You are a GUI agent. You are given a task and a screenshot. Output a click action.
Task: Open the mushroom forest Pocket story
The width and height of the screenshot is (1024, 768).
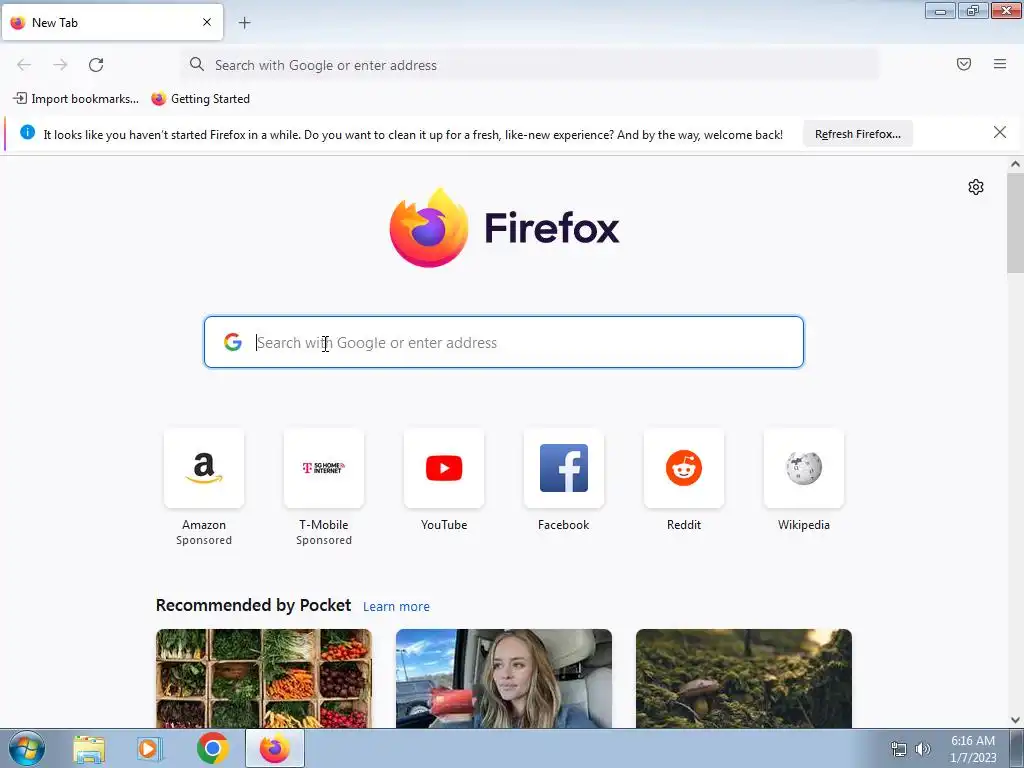[x=744, y=679]
